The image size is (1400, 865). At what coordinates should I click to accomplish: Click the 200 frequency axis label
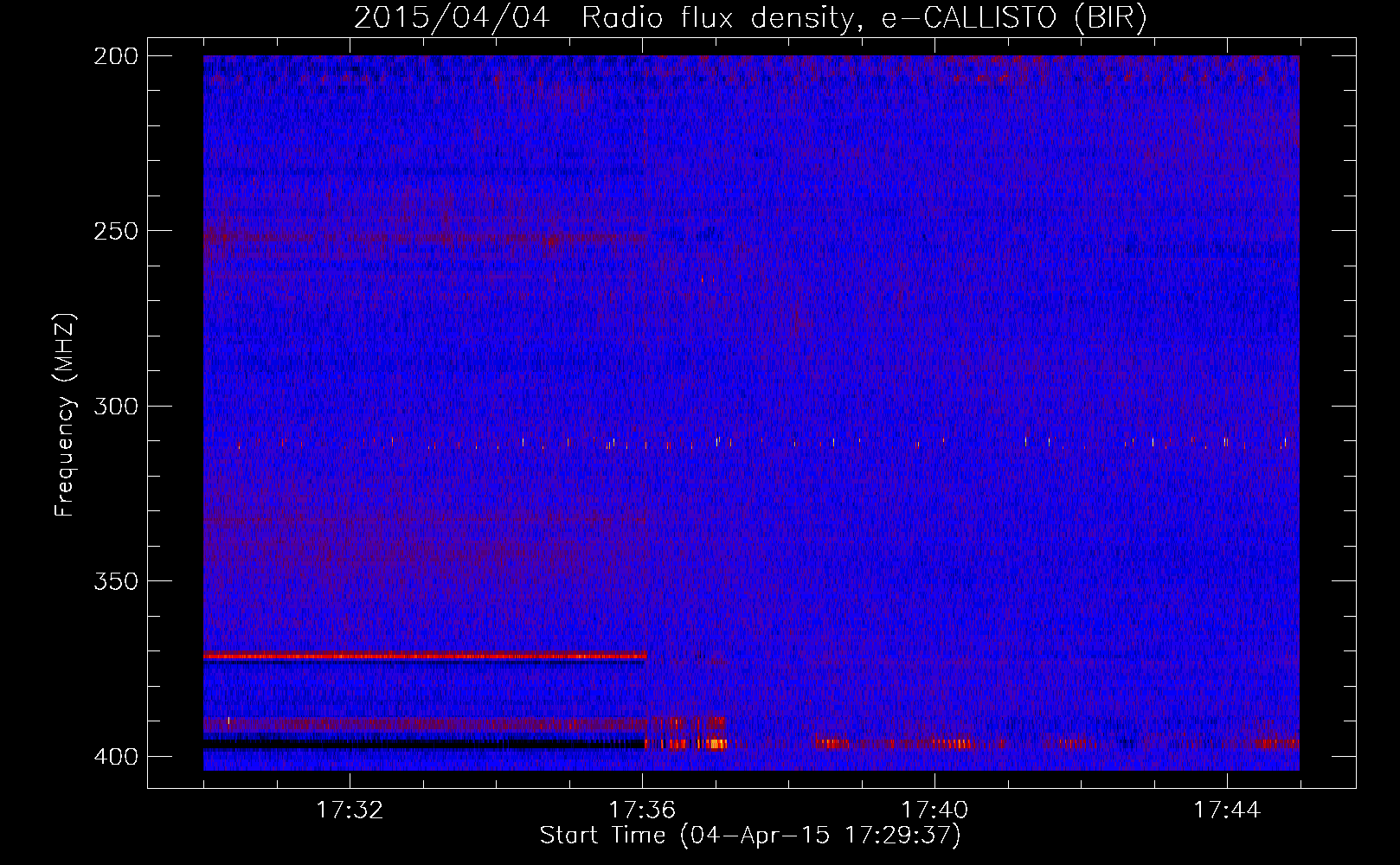pos(115,56)
